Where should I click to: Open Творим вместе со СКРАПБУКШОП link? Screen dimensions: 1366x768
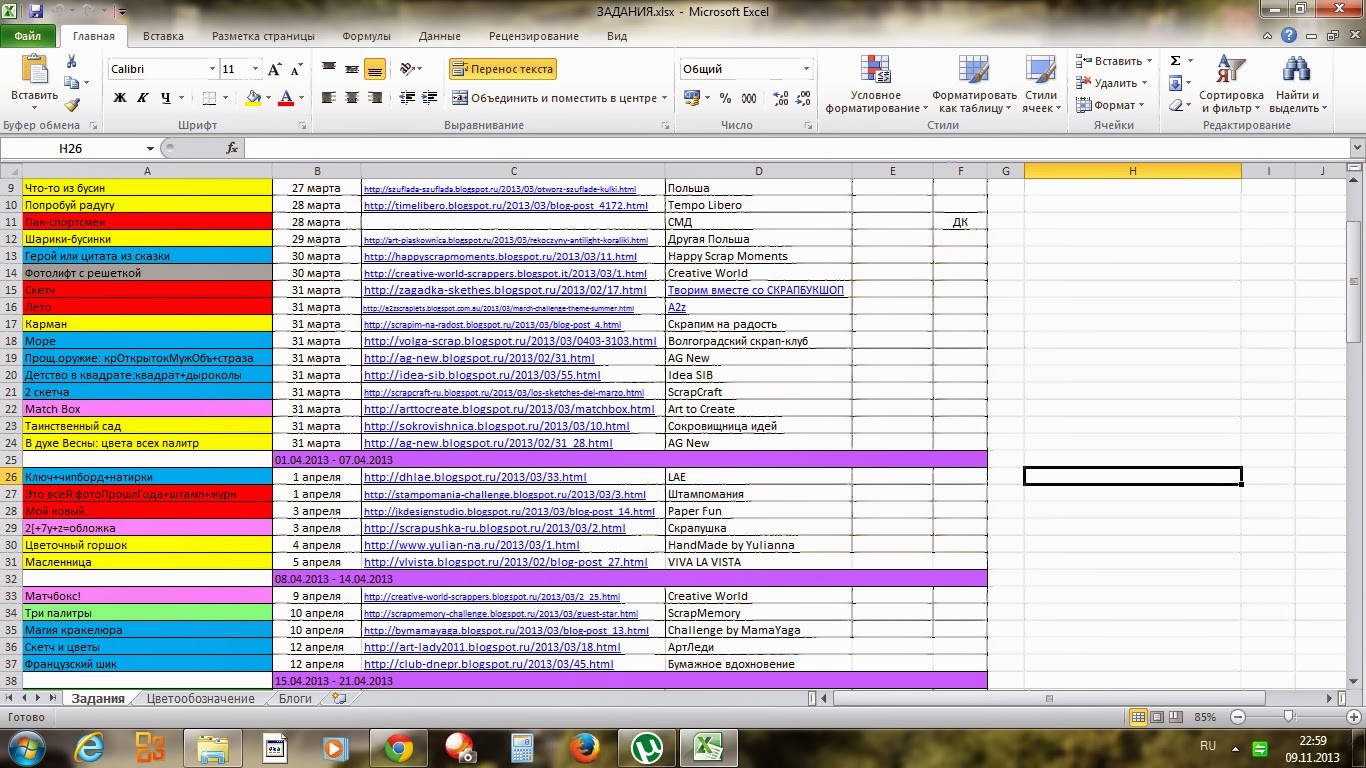coord(756,290)
